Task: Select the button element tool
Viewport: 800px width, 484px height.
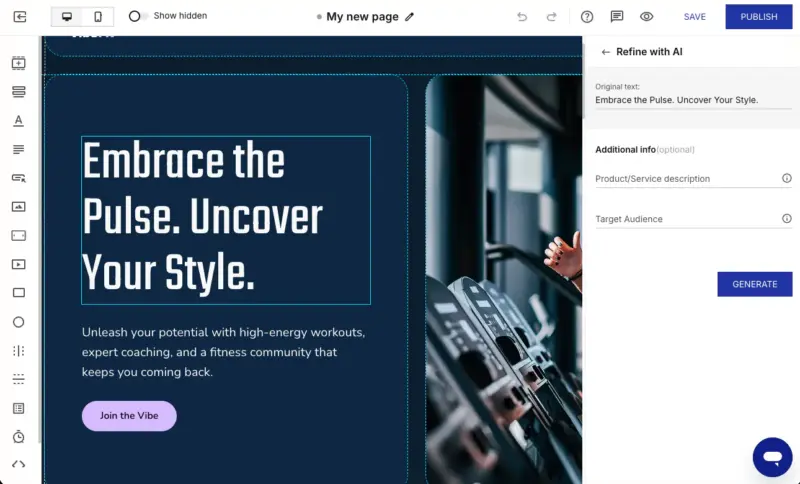Action: click(18, 178)
